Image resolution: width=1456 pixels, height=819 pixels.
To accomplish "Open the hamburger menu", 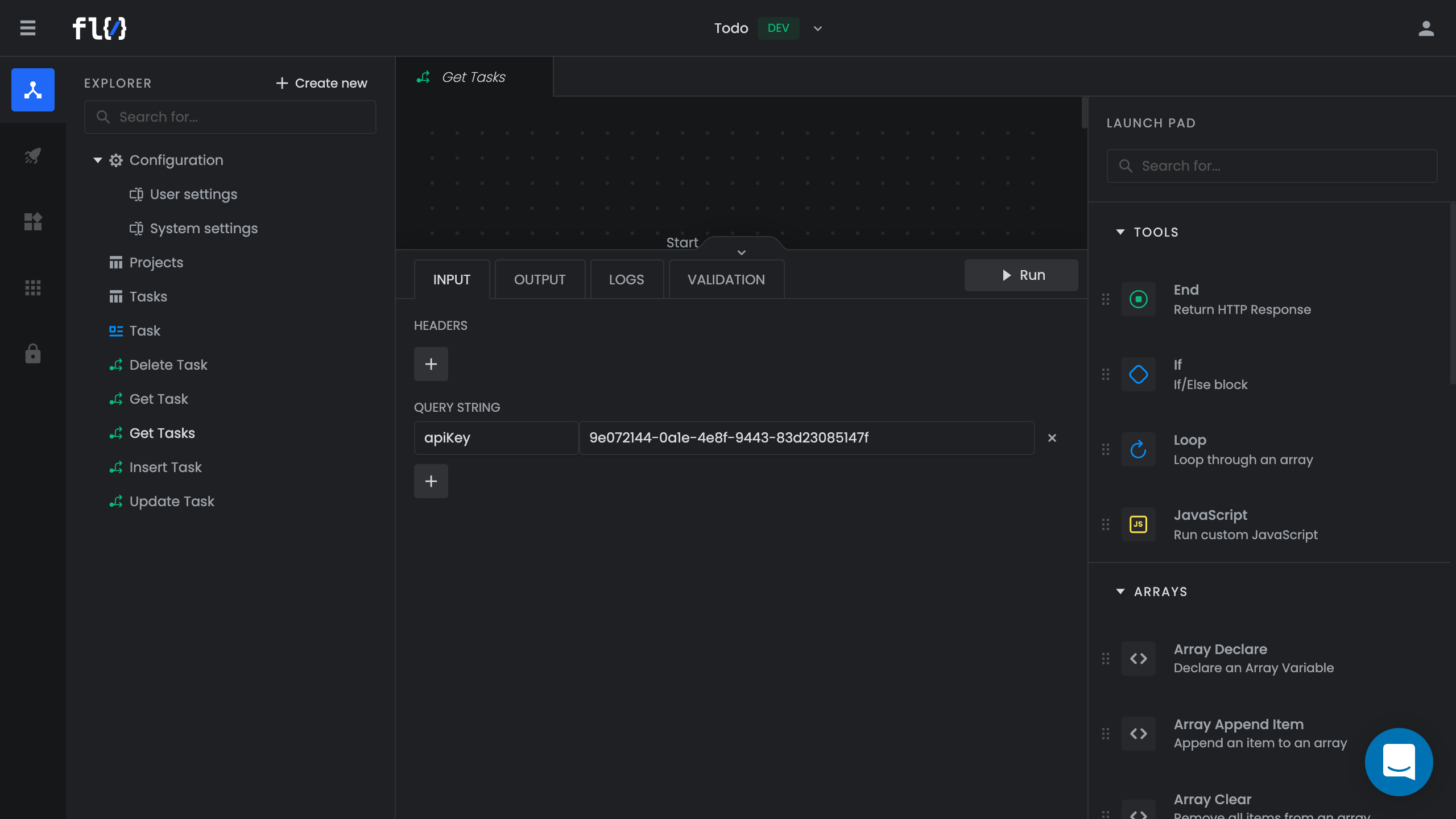I will click(x=28, y=28).
